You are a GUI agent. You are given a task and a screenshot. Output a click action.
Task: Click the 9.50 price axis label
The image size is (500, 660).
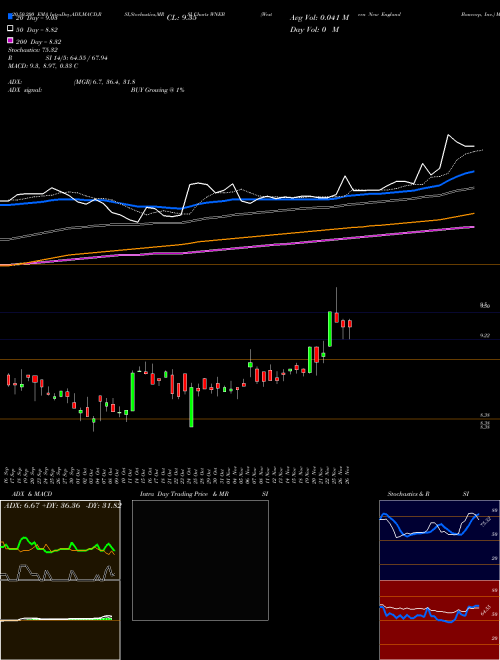(x=485, y=305)
